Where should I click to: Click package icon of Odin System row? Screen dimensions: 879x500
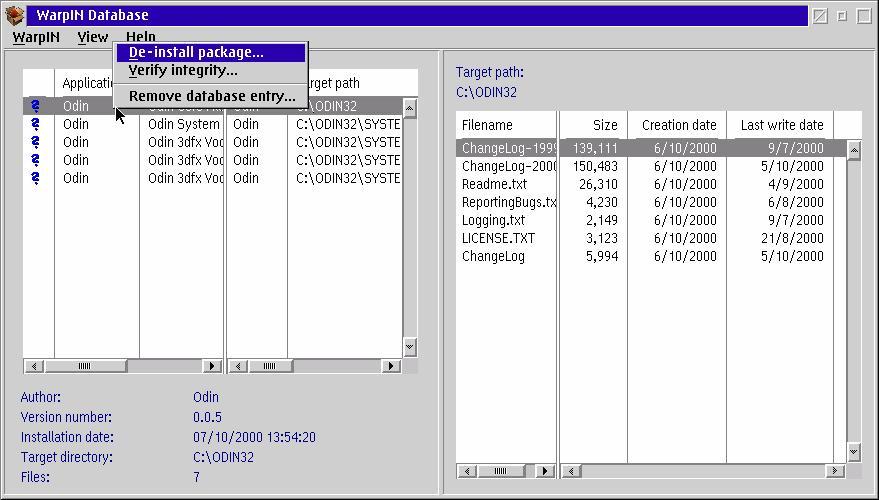[x=36, y=124]
